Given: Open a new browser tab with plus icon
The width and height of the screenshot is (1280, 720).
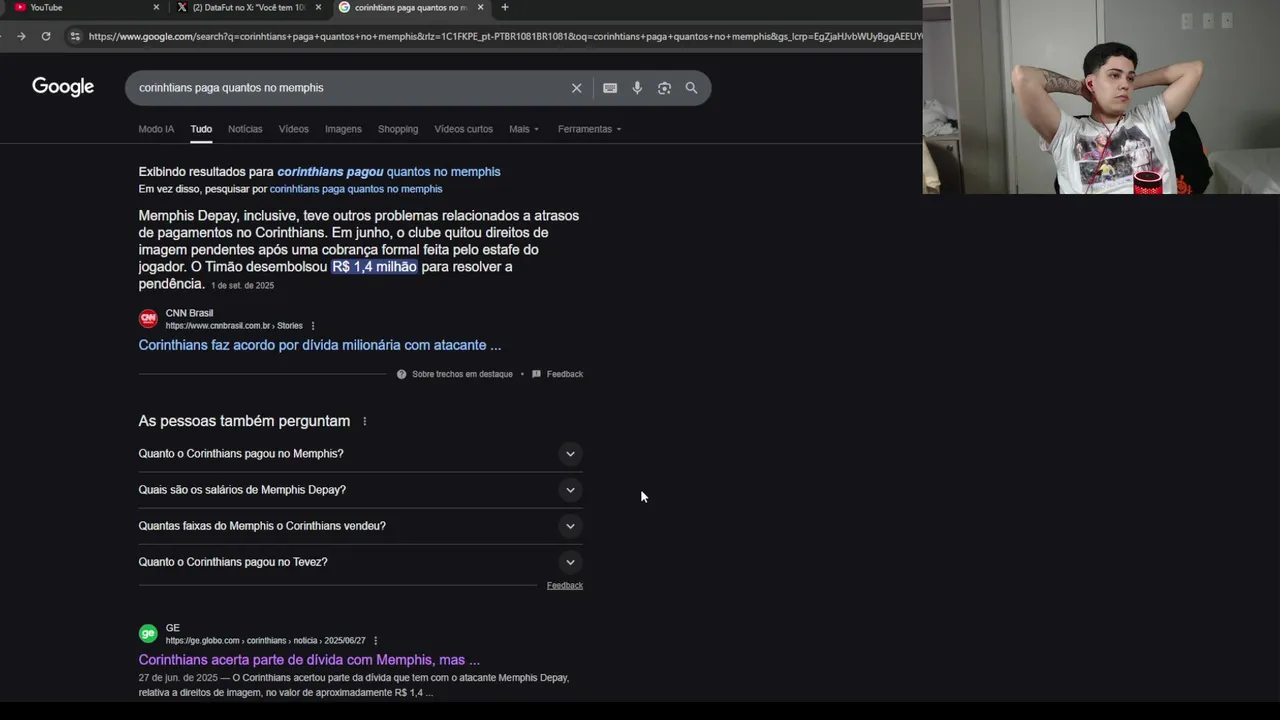Looking at the screenshot, I should tap(504, 7).
